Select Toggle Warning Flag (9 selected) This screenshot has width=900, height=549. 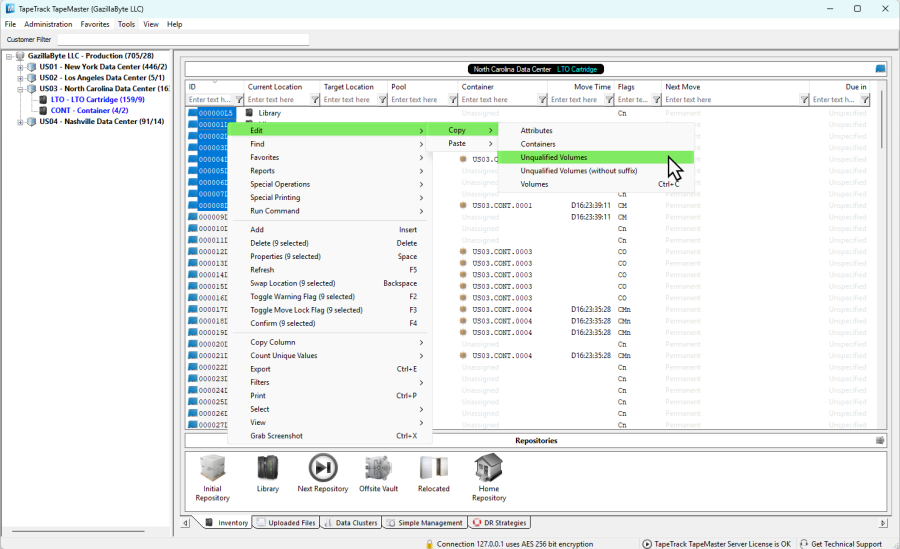(328, 296)
